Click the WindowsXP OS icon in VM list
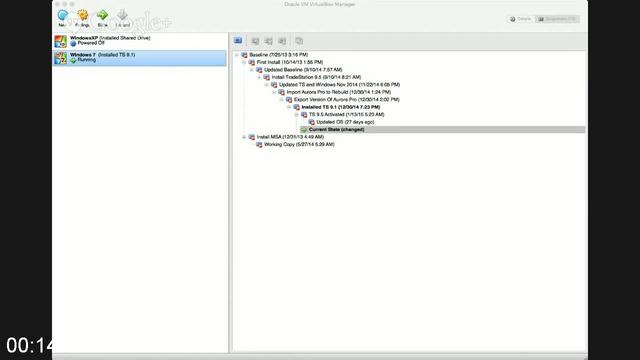Image resolution: width=640 pixels, height=360 pixels. [60, 41]
